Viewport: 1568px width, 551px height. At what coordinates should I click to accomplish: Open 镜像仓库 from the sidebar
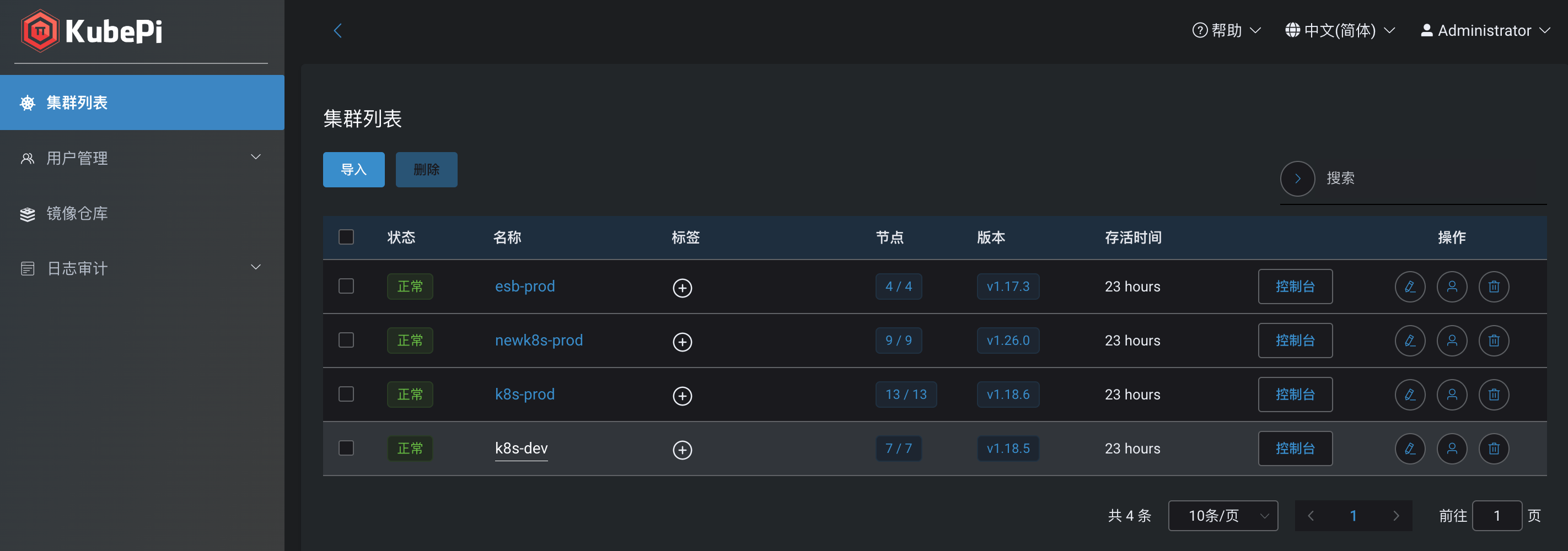pos(77,213)
